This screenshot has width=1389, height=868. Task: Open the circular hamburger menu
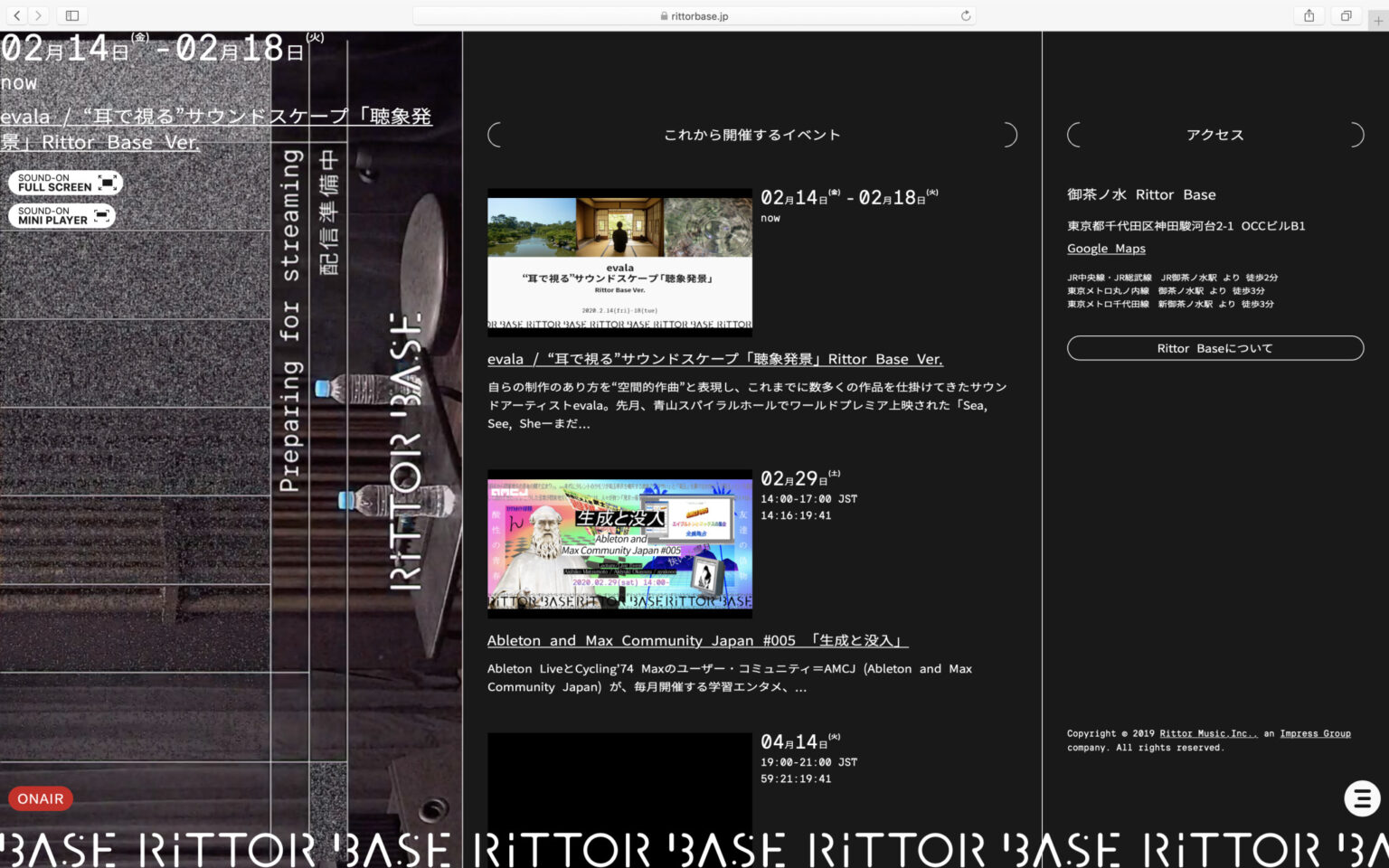tap(1362, 798)
